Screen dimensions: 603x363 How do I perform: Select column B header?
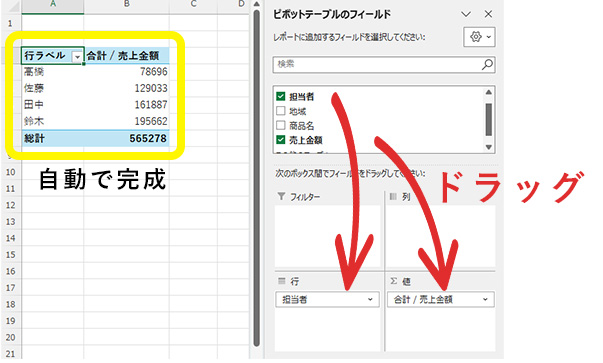(x=127, y=5)
